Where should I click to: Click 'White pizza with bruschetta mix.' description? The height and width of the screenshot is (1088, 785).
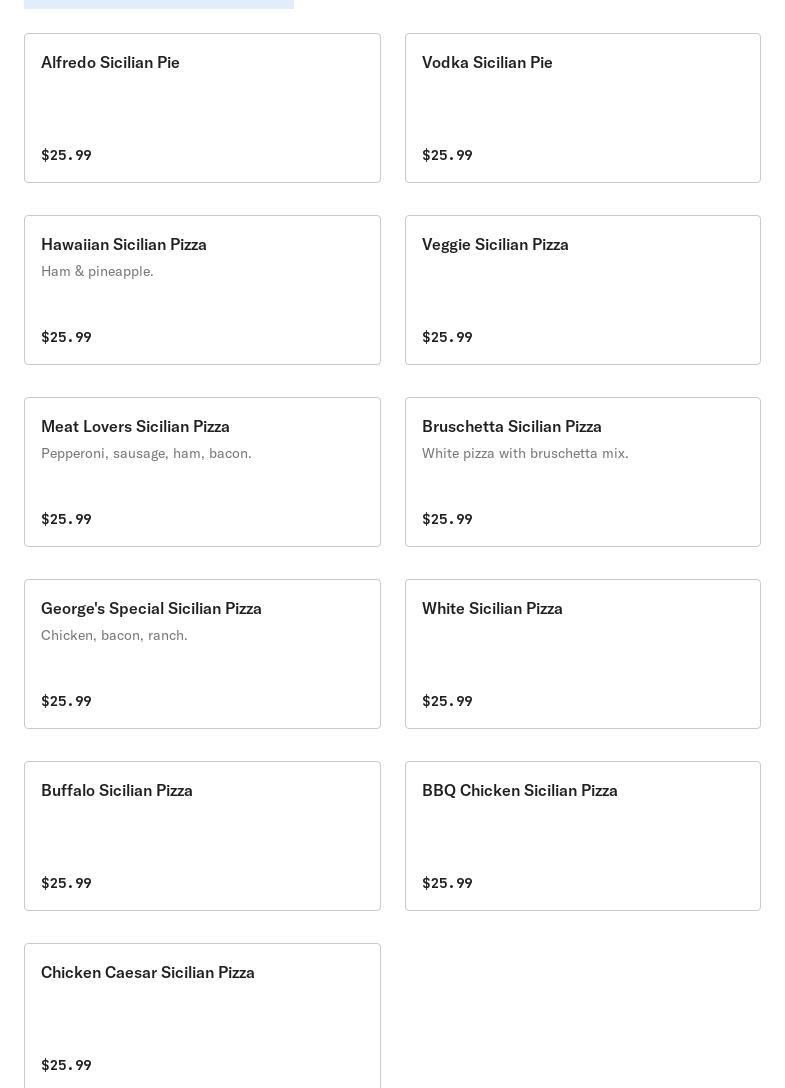tap(525, 453)
